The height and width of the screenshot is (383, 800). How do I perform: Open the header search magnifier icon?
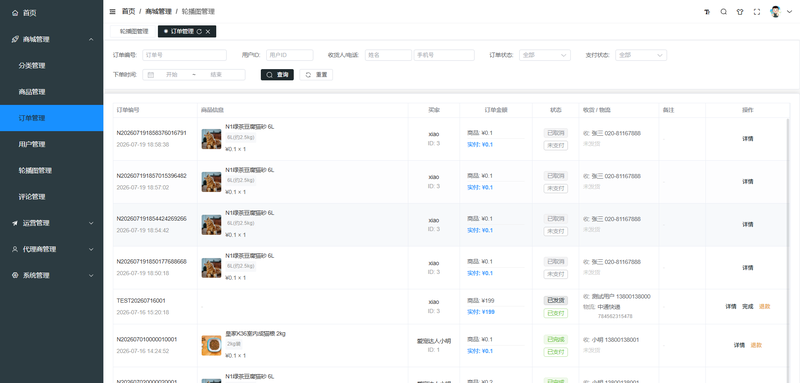tap(723, 12)
